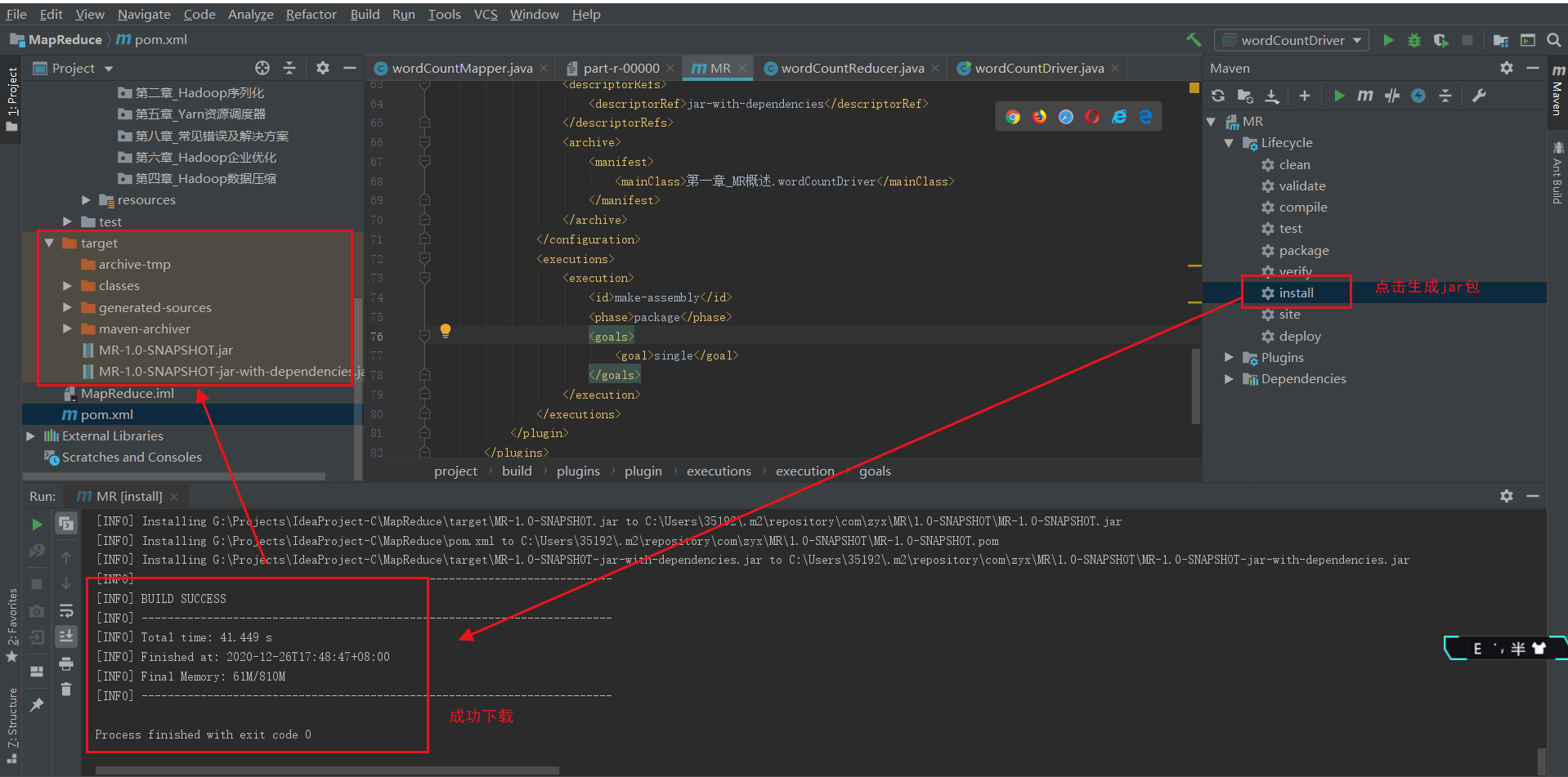Click 'build' breadcrumb in editor
Screen dimensions: 1568x777
click(x=517, y=471)
